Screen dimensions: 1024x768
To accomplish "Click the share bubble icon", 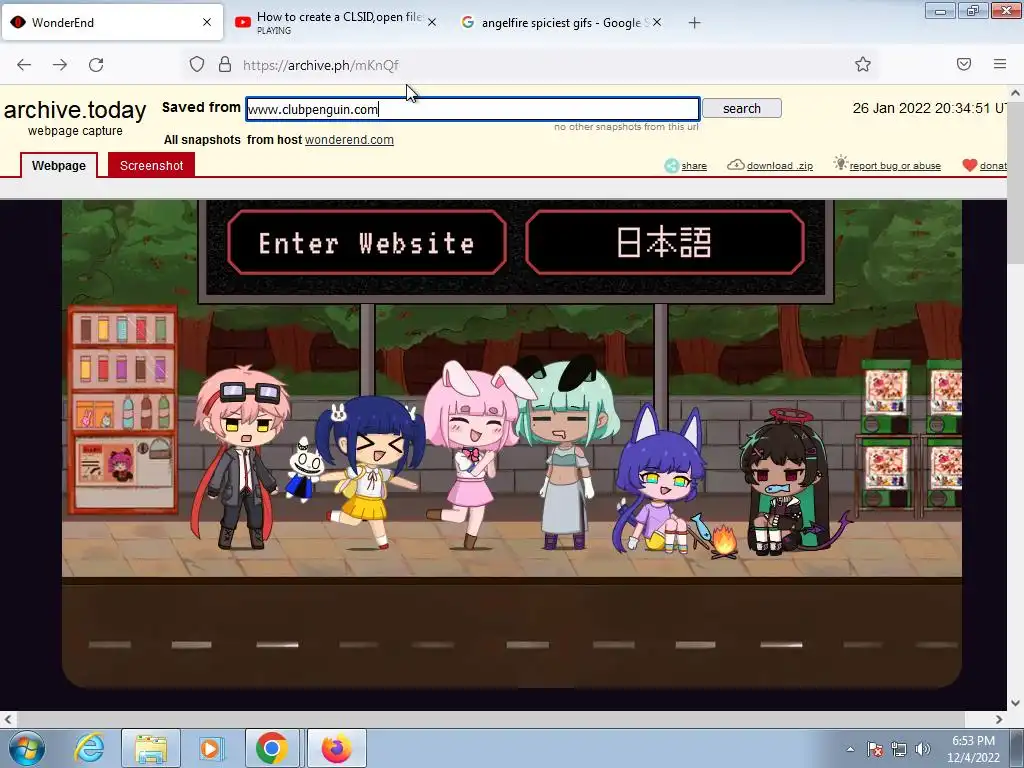I will pyautogui.click(x=671, y=165).
